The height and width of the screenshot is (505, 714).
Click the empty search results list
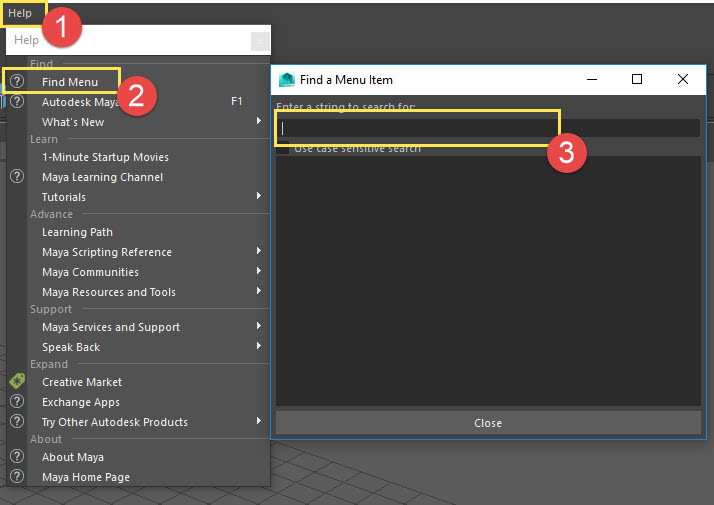pos(488,281)
